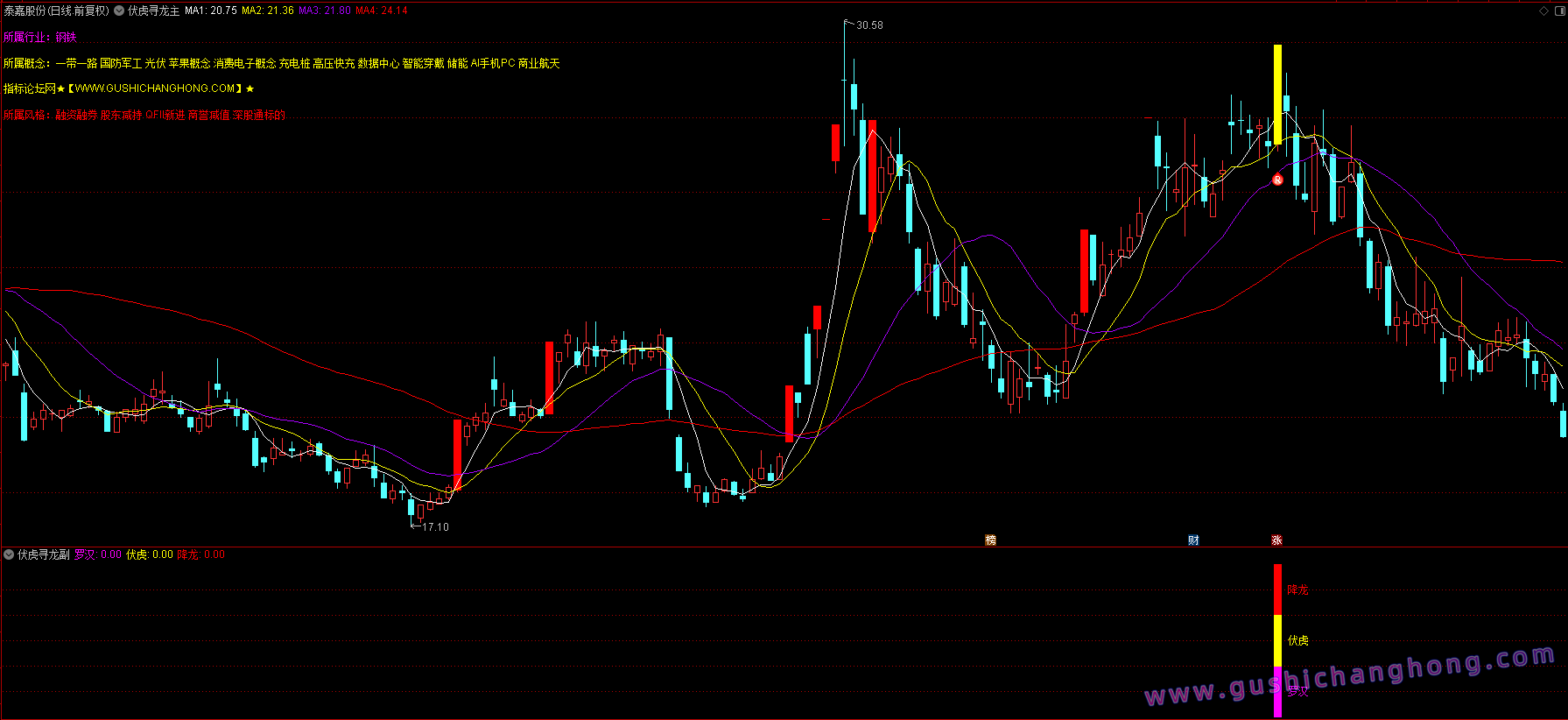Click the yellow 伏虎 signal bar segment
The height and width of the screenshot is (720, 1568).
[x=1277, y=640]
